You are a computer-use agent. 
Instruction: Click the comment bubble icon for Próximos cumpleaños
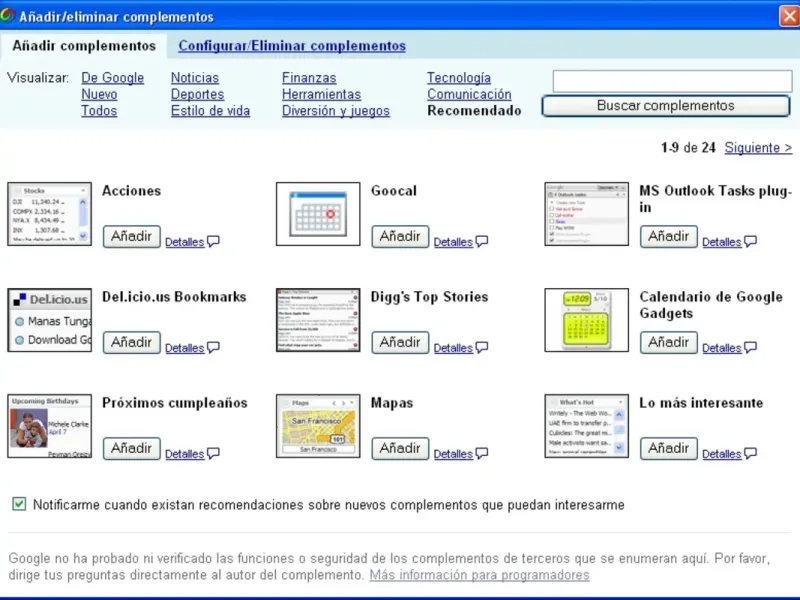tap(213, 453)
